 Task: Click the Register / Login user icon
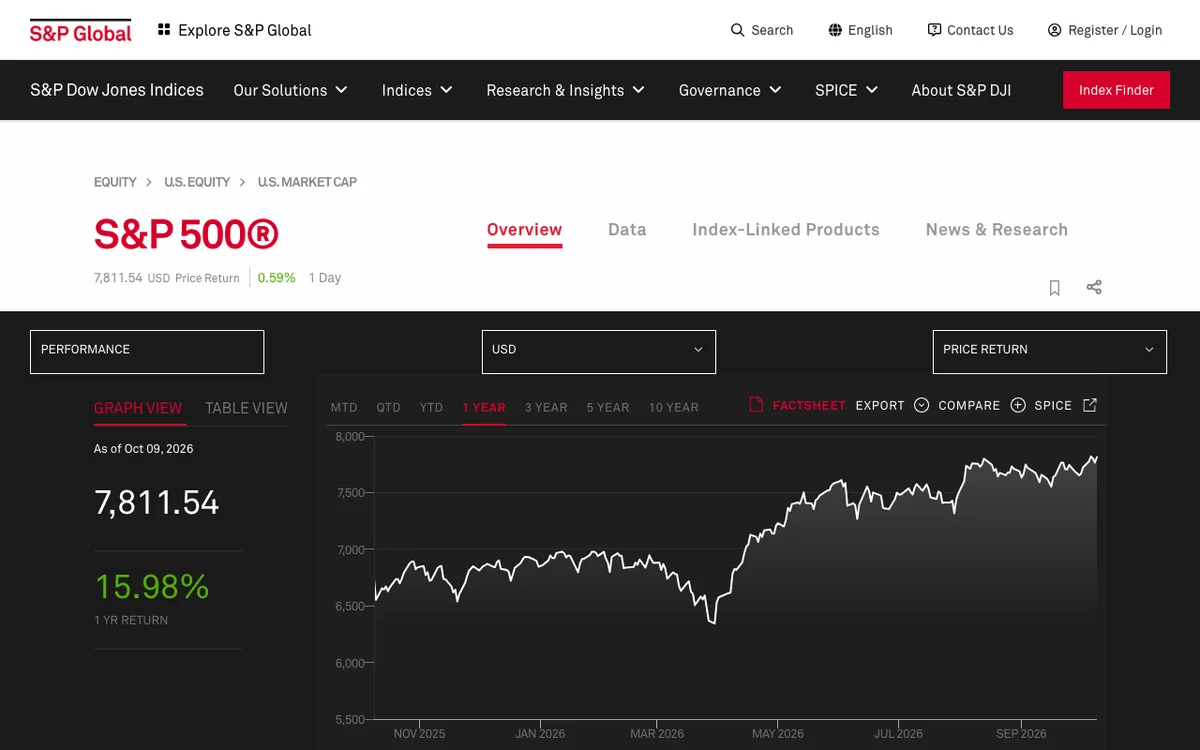pyautogui.click(x=1054, y=30)
